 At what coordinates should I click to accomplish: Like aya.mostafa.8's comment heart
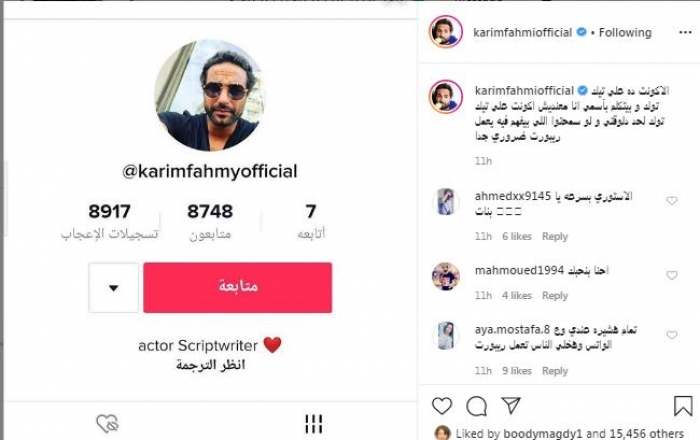[x=672, y=335]
